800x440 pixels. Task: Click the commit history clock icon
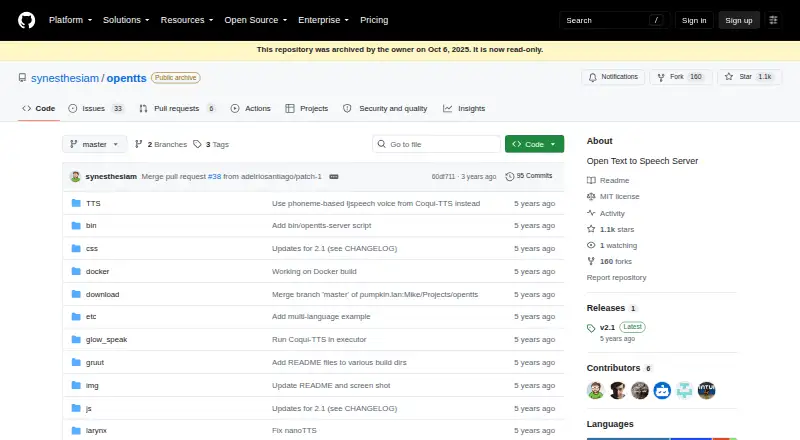509,176
